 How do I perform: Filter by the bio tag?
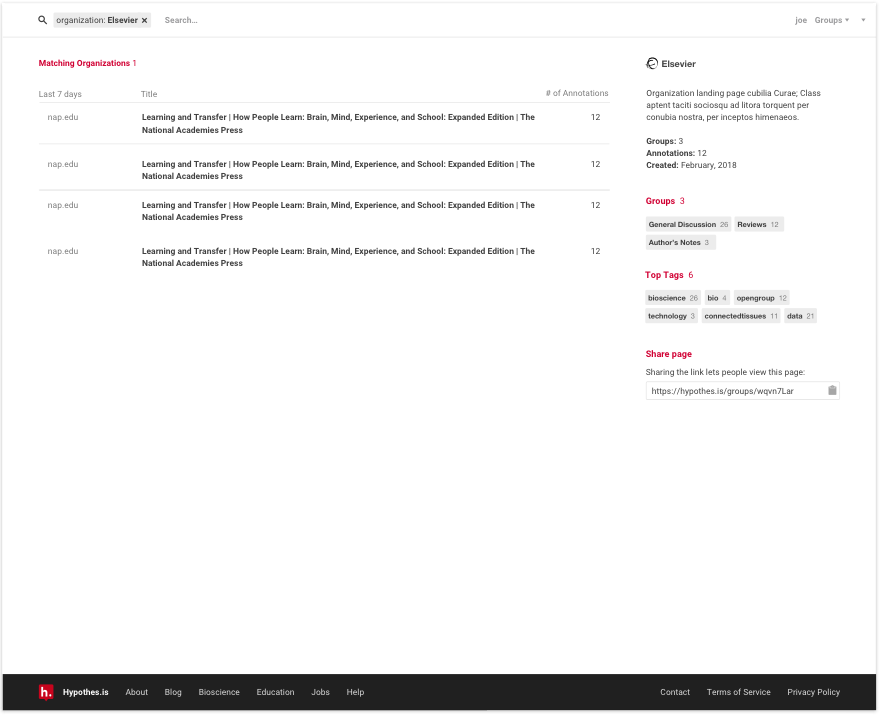pyautogui.click(x=717, y=298)
